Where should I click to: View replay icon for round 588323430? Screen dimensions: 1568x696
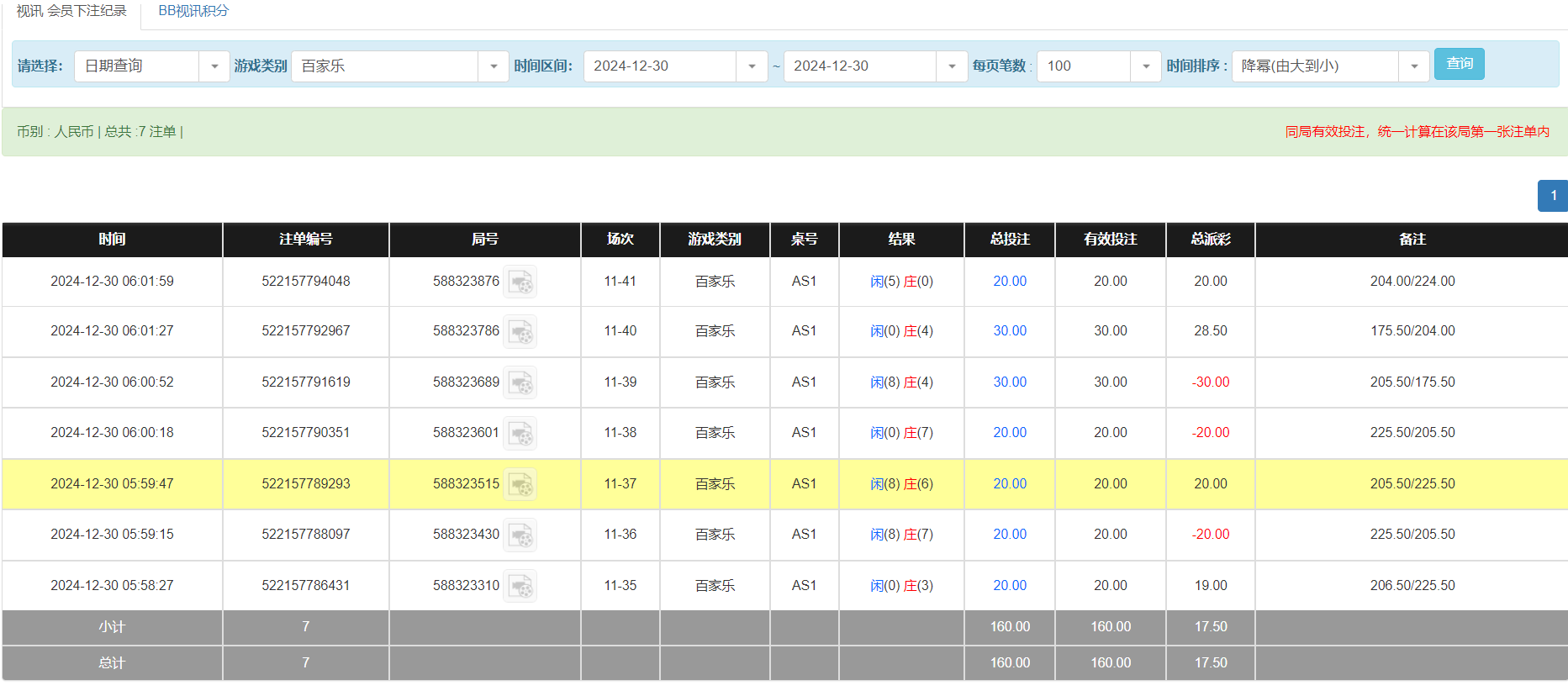click(x=520, y=535)
